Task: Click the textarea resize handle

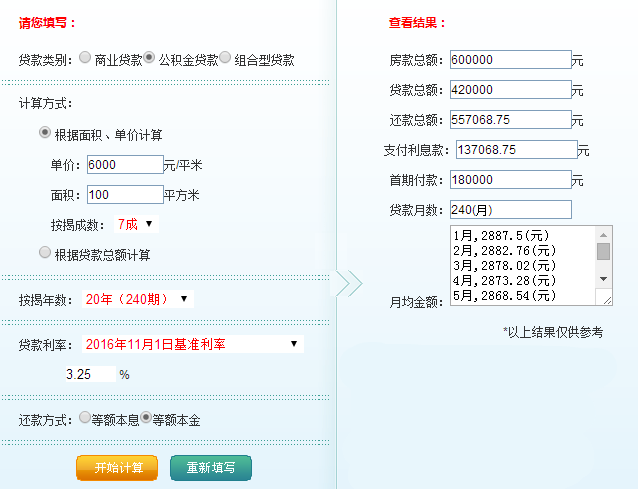Action: coord(607,300)
